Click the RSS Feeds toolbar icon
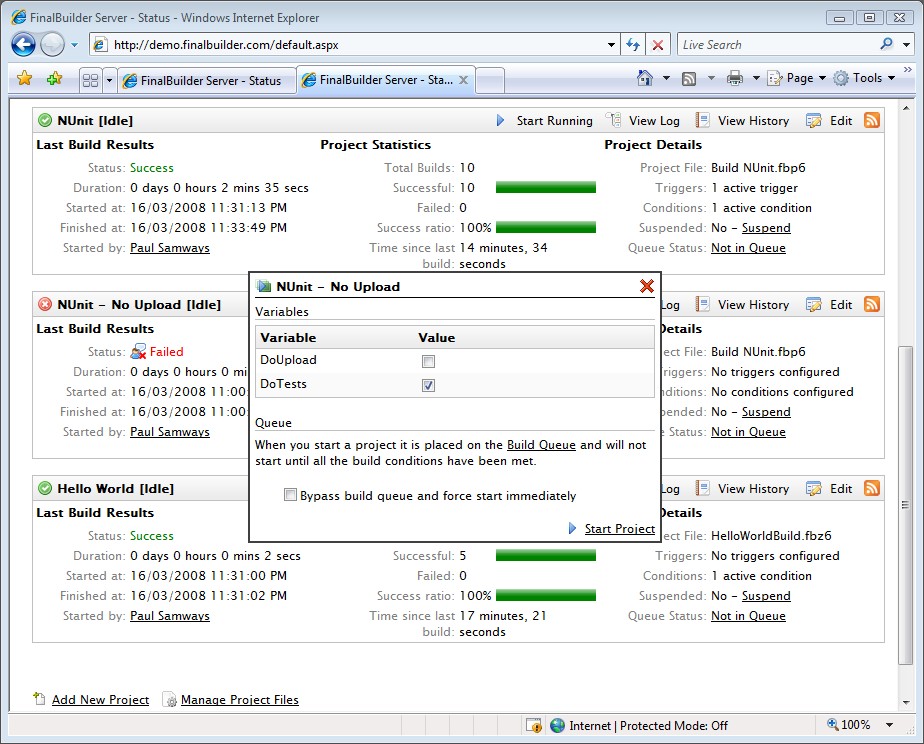This screenshot has width=924, height=744. tap(689, 78)
